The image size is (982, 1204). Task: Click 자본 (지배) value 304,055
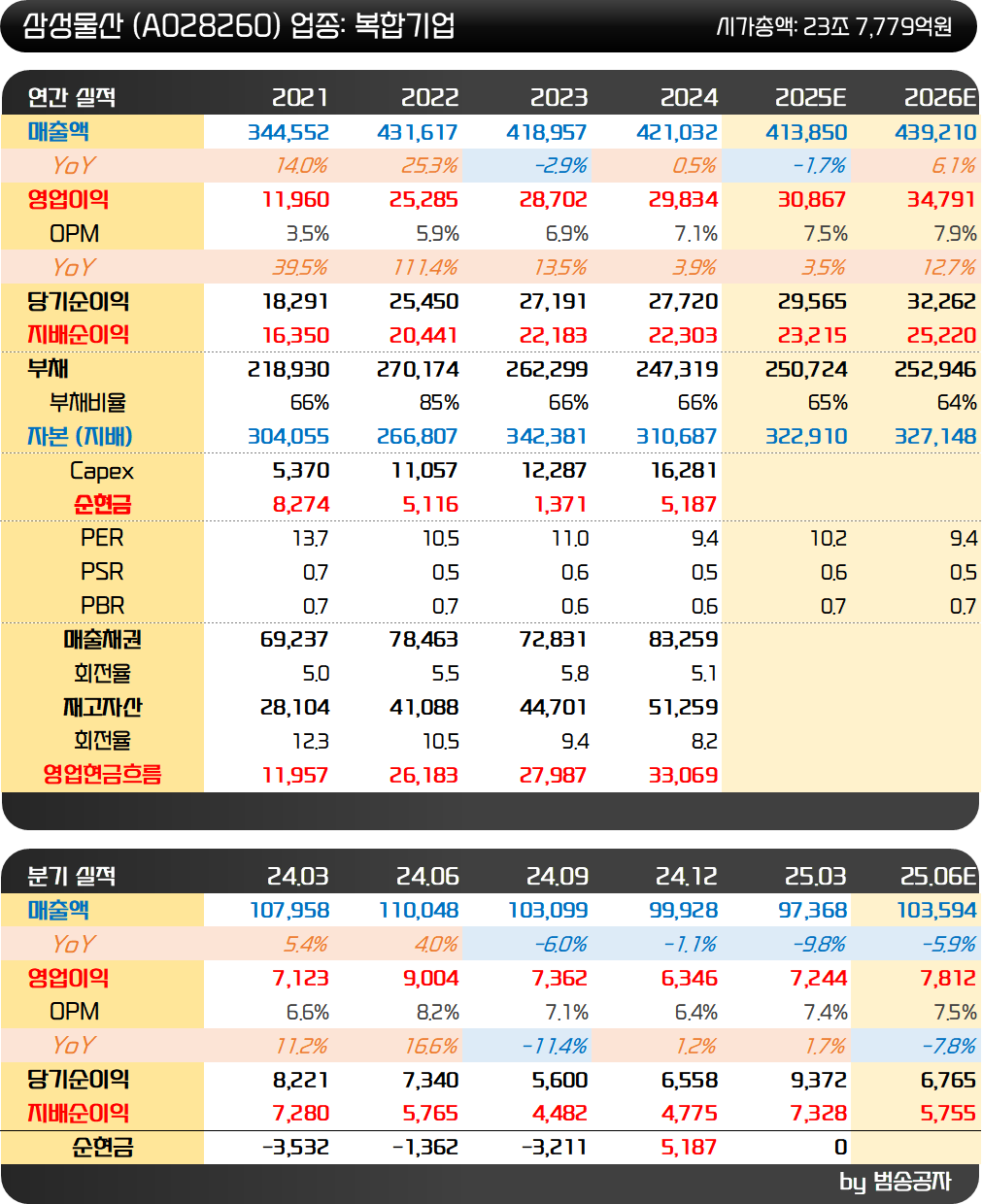(x=288, y=437)
